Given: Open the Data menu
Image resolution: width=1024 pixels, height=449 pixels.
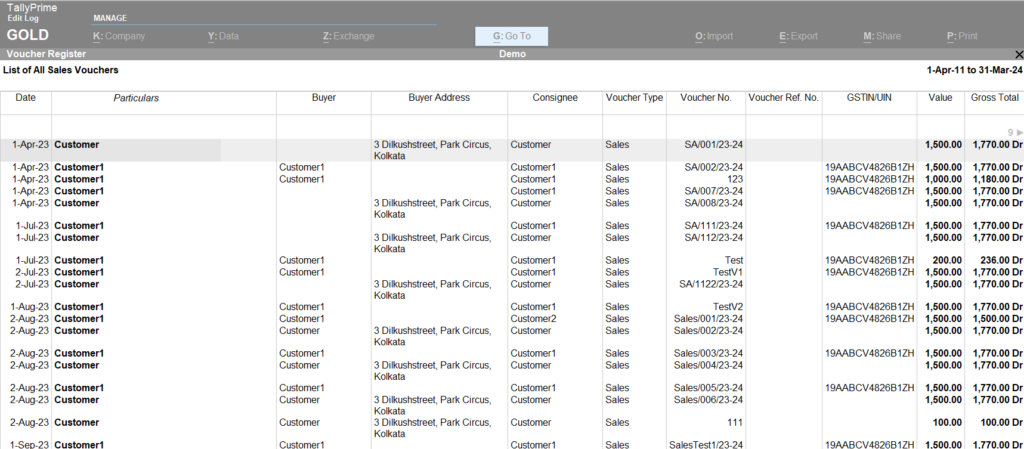Looking at the screenshot, I should 223,37.
